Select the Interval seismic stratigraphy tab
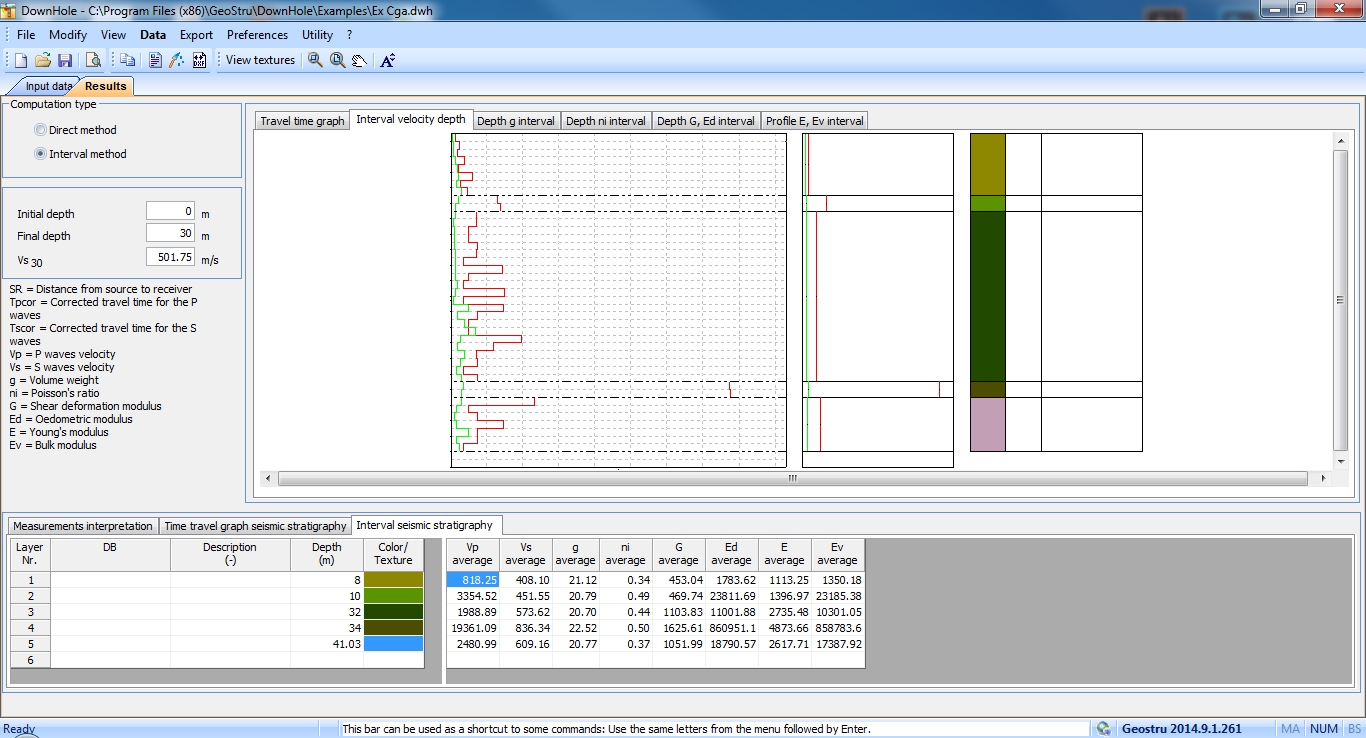 click(427, 525)
